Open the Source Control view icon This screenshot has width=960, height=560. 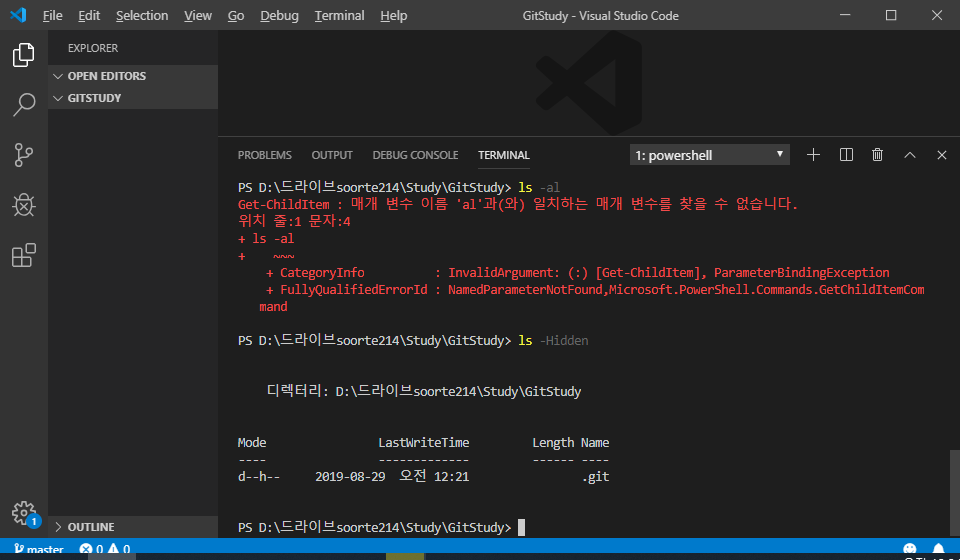click(23, 155)
